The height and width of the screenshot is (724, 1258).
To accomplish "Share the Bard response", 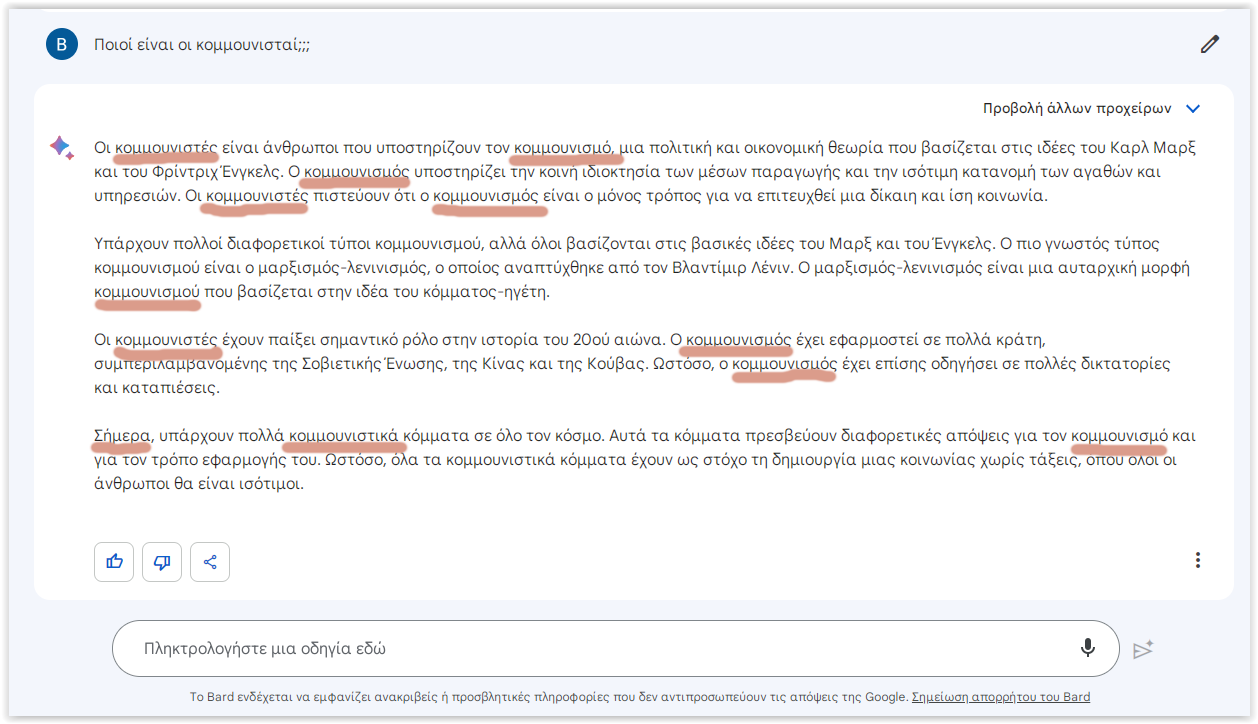I will point(210,562).
